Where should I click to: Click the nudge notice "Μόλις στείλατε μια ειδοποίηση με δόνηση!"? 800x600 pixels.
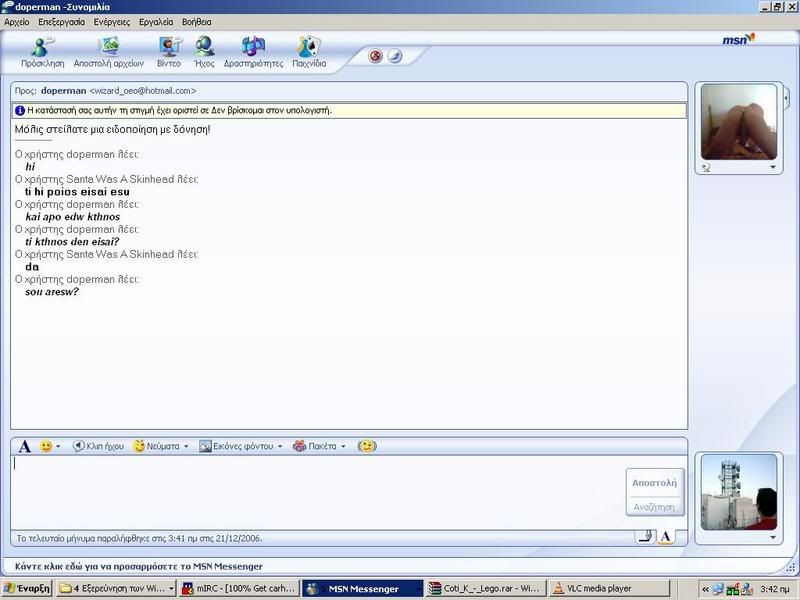point(112,130)
